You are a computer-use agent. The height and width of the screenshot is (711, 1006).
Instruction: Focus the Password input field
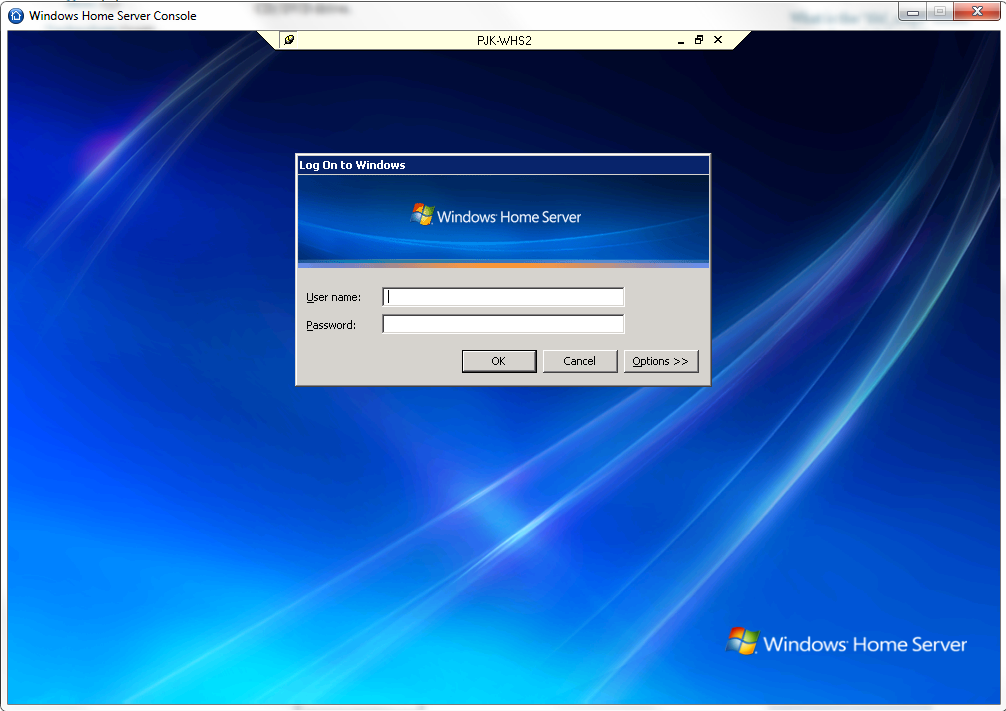[503, 324]
